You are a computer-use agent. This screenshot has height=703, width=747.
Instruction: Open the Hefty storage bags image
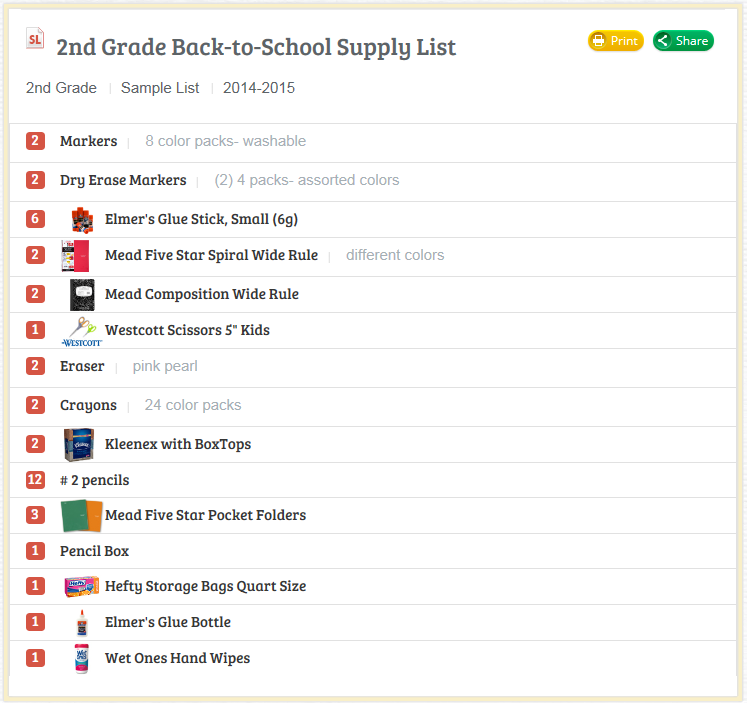pos(82,586)
